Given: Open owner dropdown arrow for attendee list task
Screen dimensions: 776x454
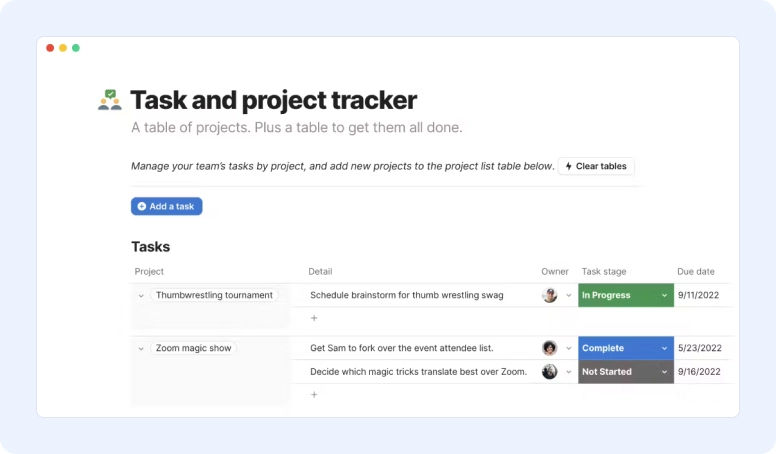Looking at the screenshot, I should point(569,349).
